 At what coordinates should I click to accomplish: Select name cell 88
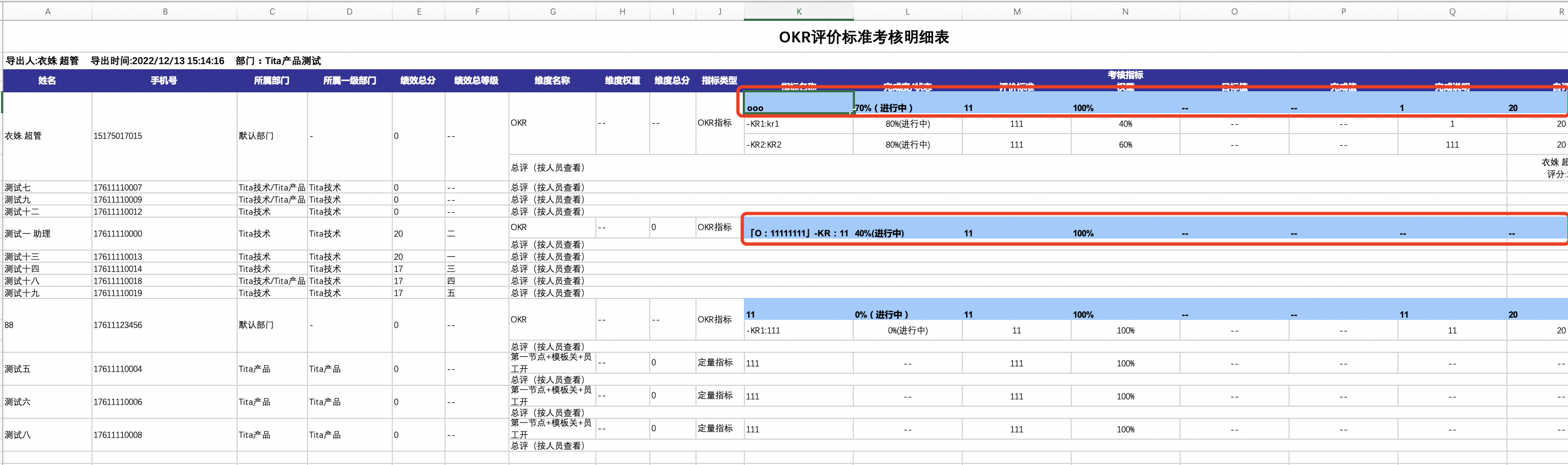coord(47,325)
